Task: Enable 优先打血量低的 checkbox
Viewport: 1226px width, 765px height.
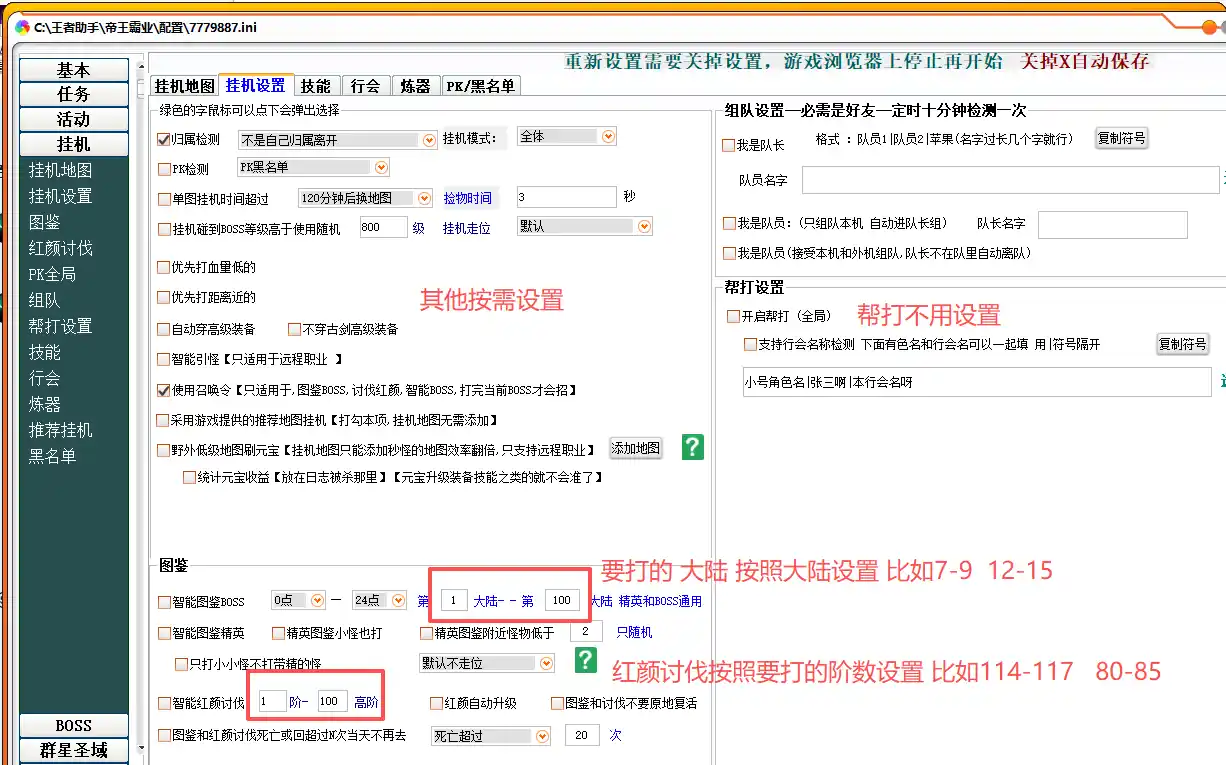Action: pos(164,267)
